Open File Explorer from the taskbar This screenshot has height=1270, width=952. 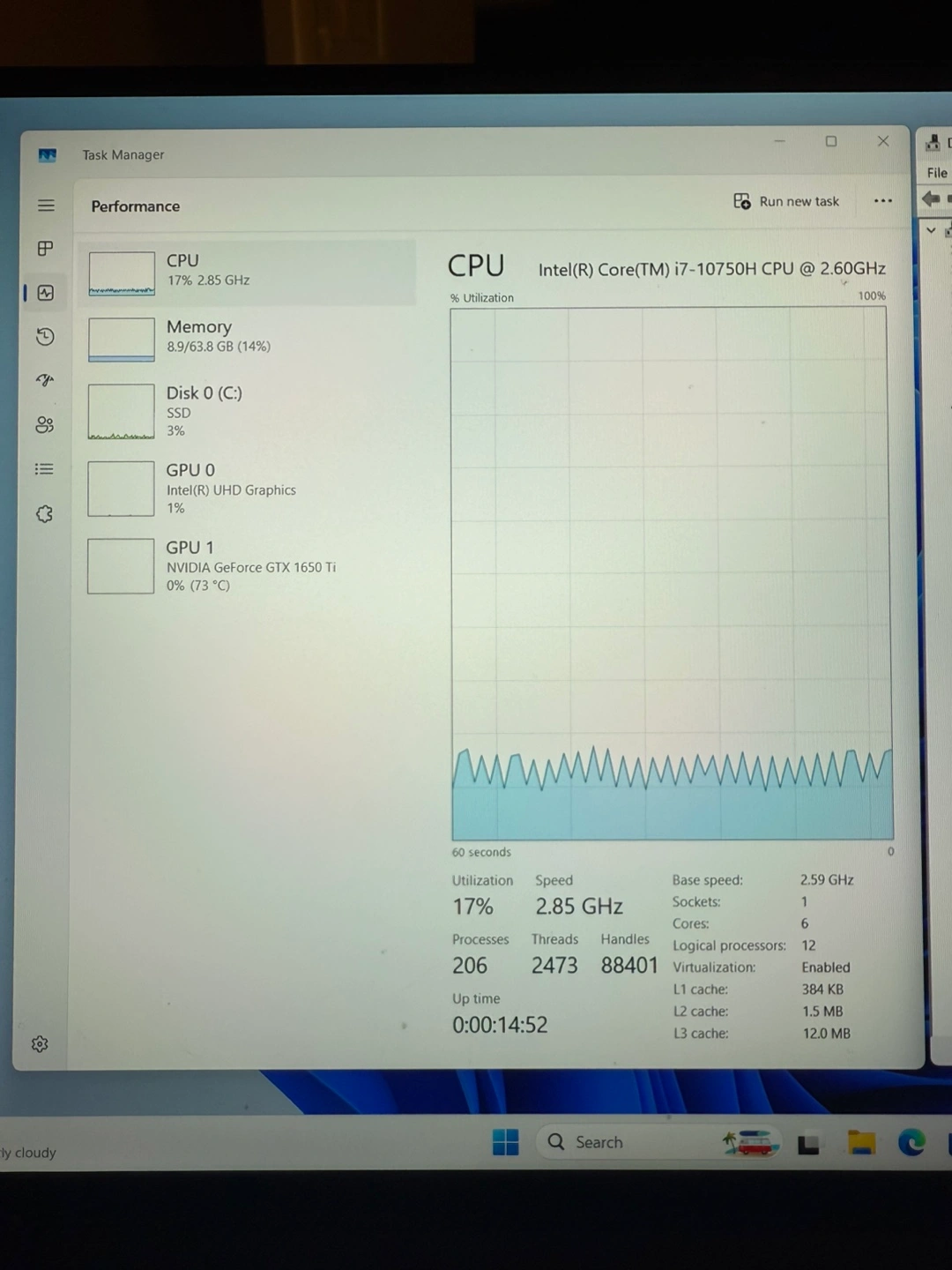[861, 1143]
